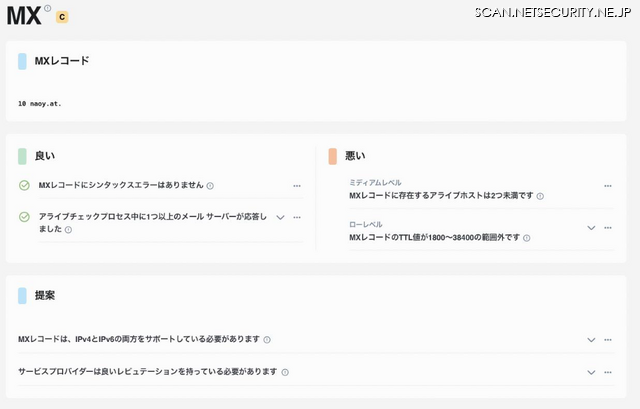Click the medium-level alive host warning text
Screen dimensions: 640x409
click(441, 196)
